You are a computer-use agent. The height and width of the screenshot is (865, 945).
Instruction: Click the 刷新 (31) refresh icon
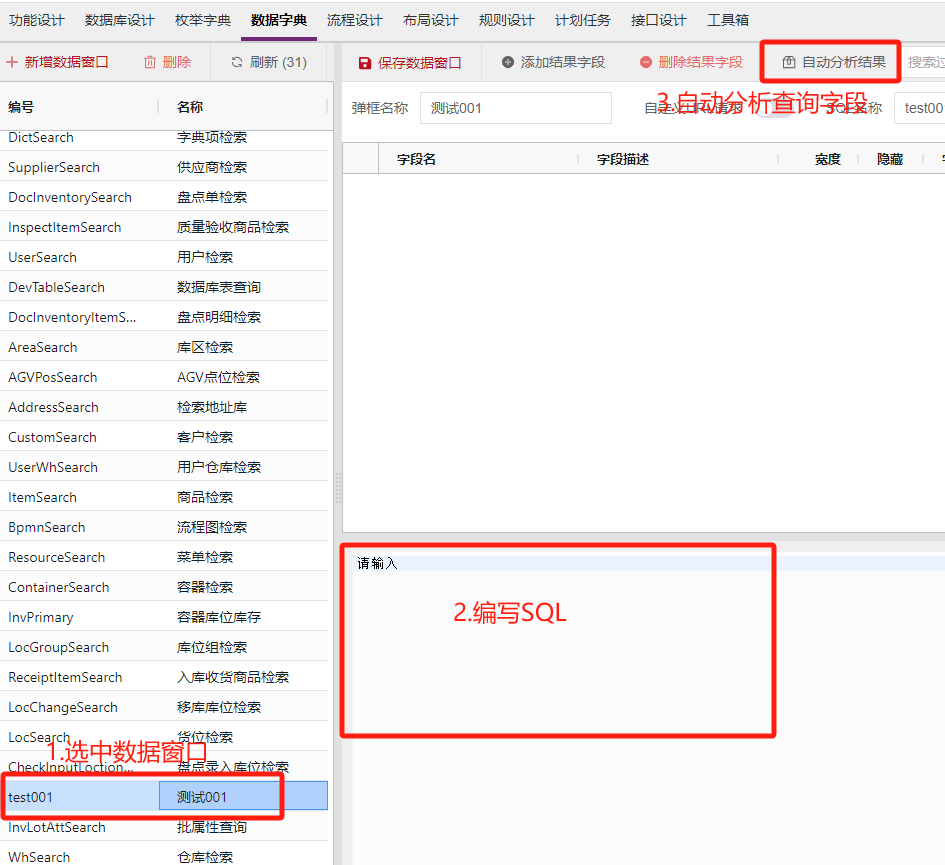coord(237,62)
